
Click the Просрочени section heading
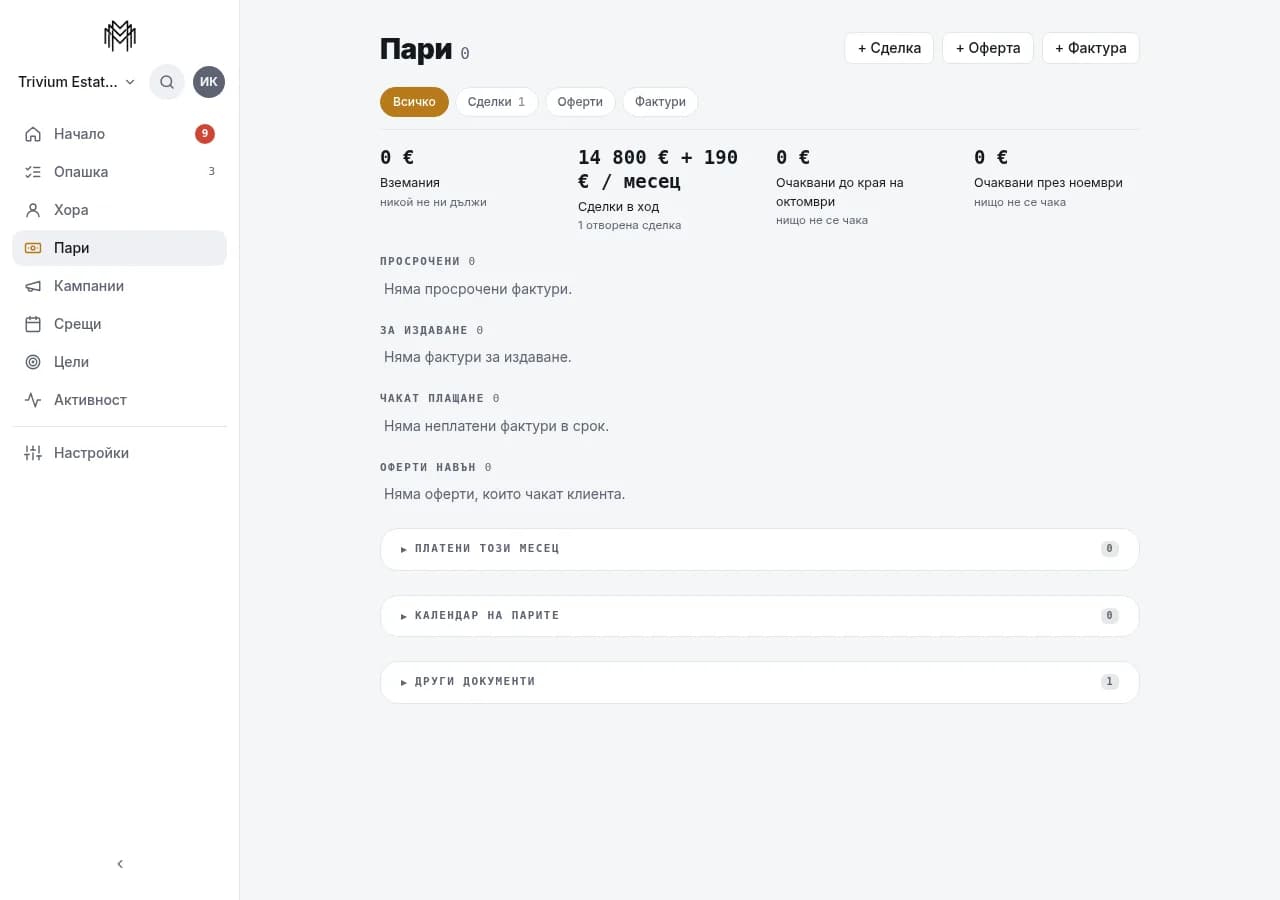(x=420, y=262)
